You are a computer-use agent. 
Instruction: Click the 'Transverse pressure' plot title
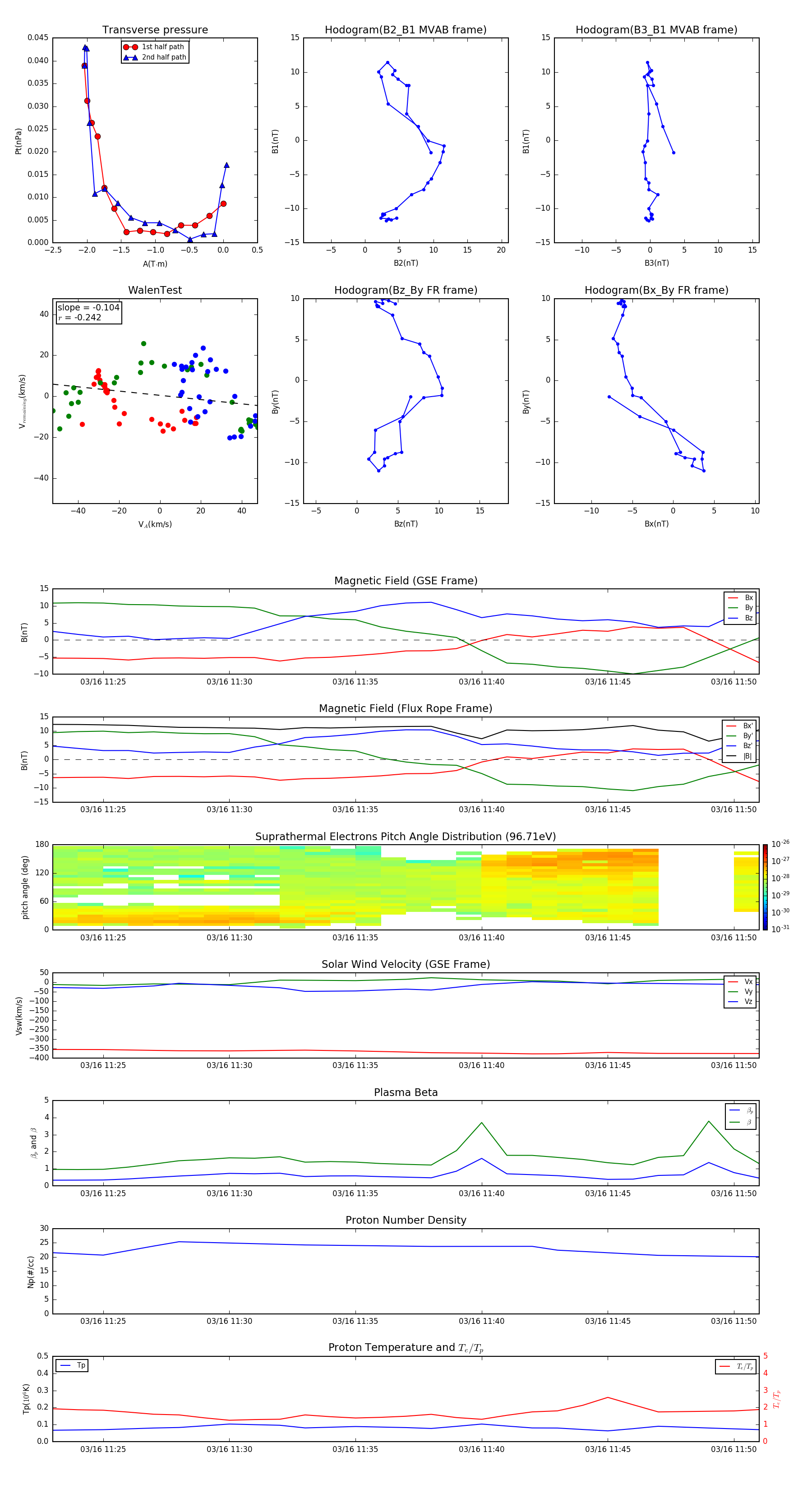[155, 30]
